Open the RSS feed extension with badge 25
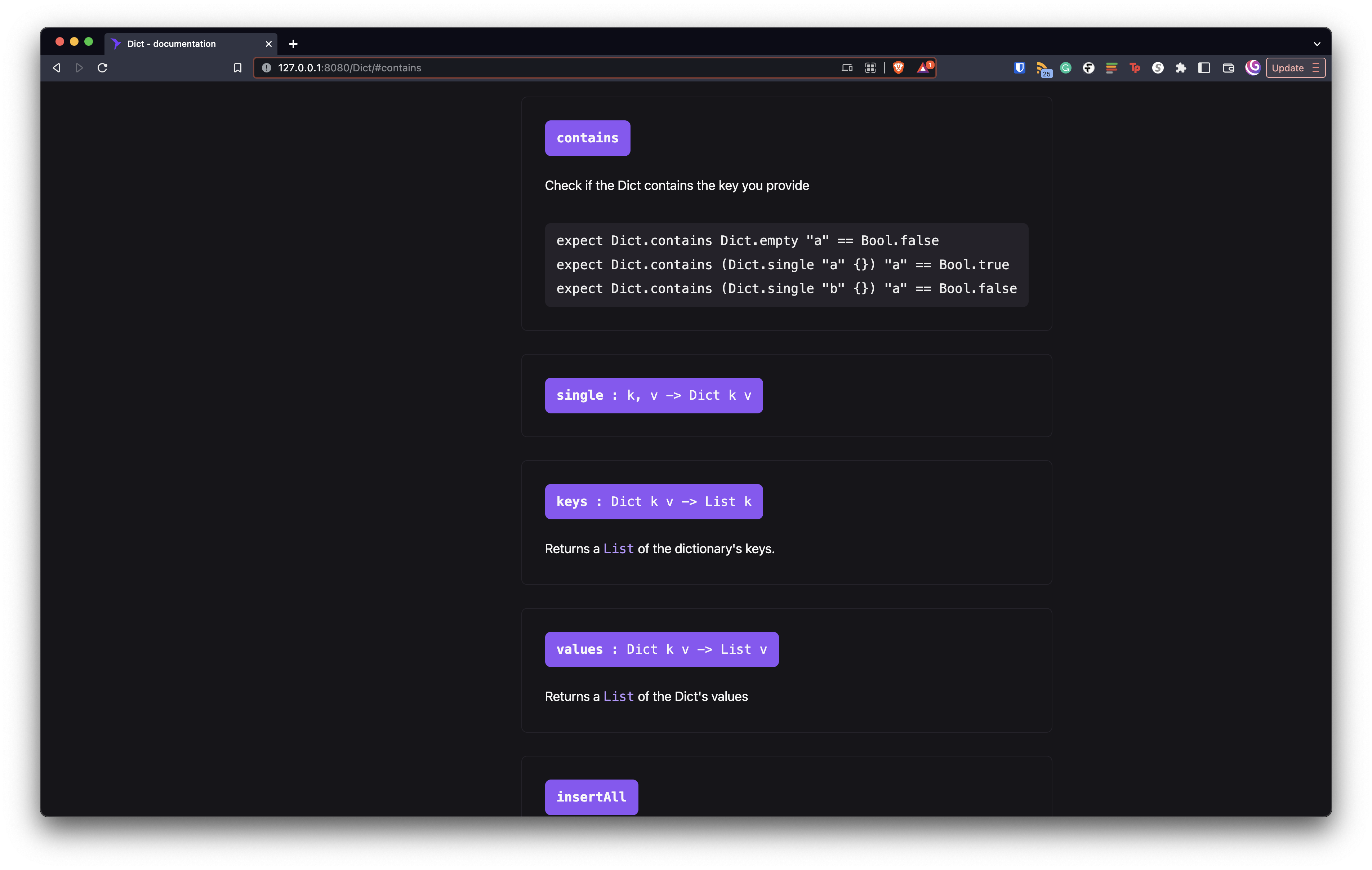 1042,68
